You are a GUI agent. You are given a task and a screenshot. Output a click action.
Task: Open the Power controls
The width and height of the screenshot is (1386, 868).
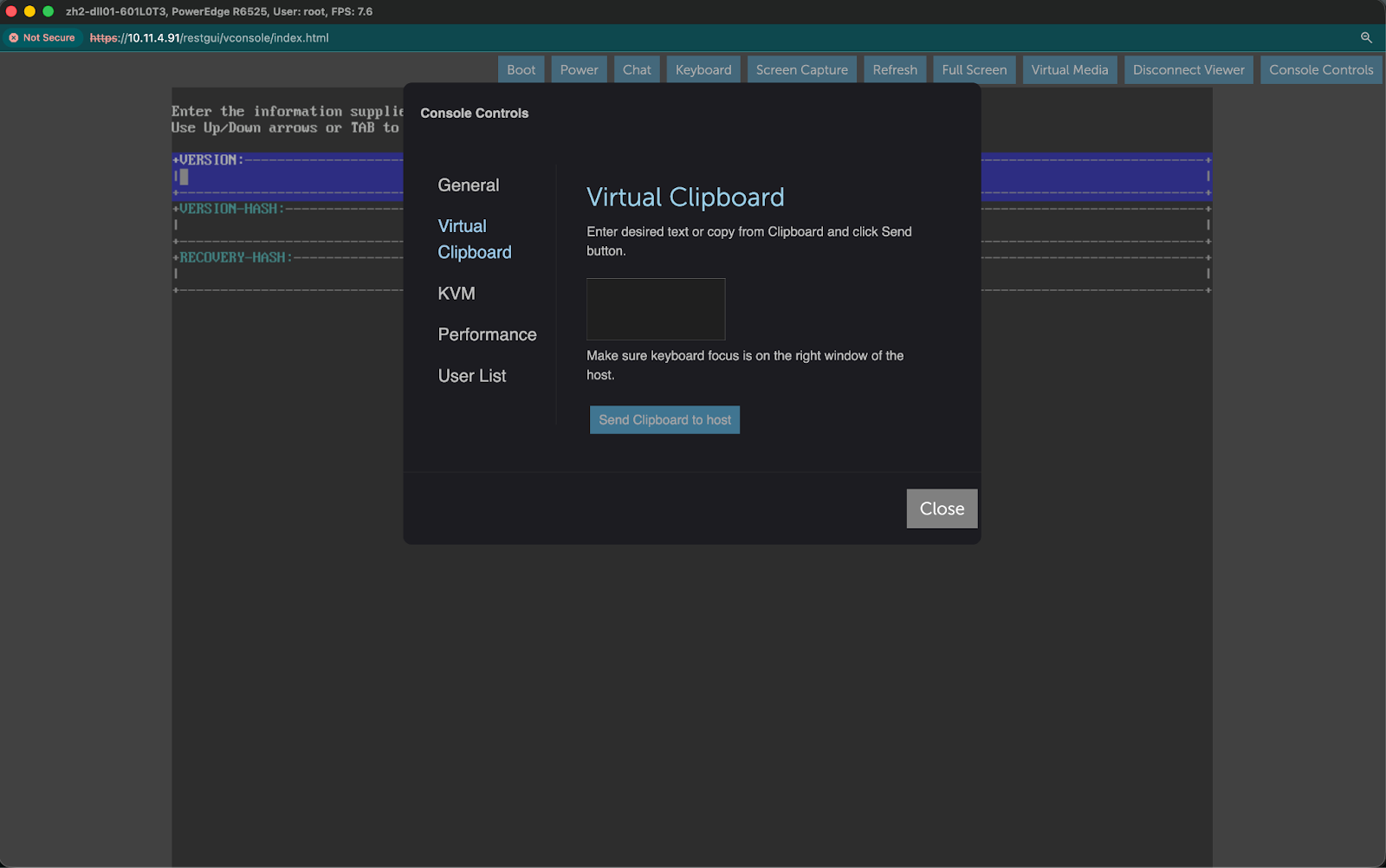click(579, 69)
